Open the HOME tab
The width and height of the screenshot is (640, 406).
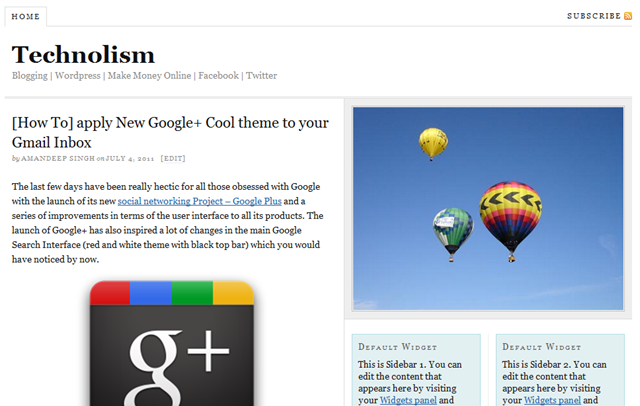(x=25, y=17)
